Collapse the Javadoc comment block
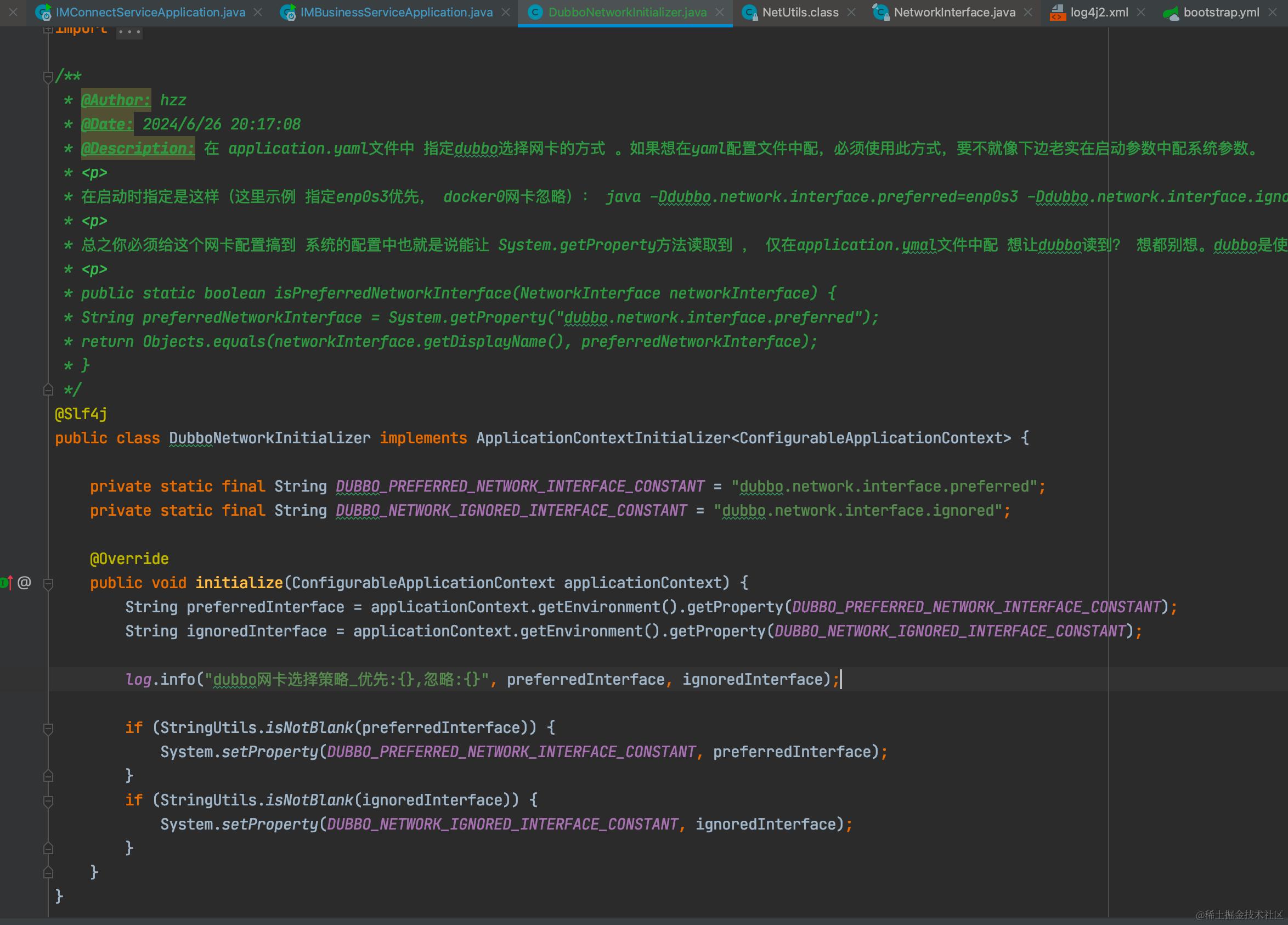Viewport: 1288px width, 925px height. (48, 77)
